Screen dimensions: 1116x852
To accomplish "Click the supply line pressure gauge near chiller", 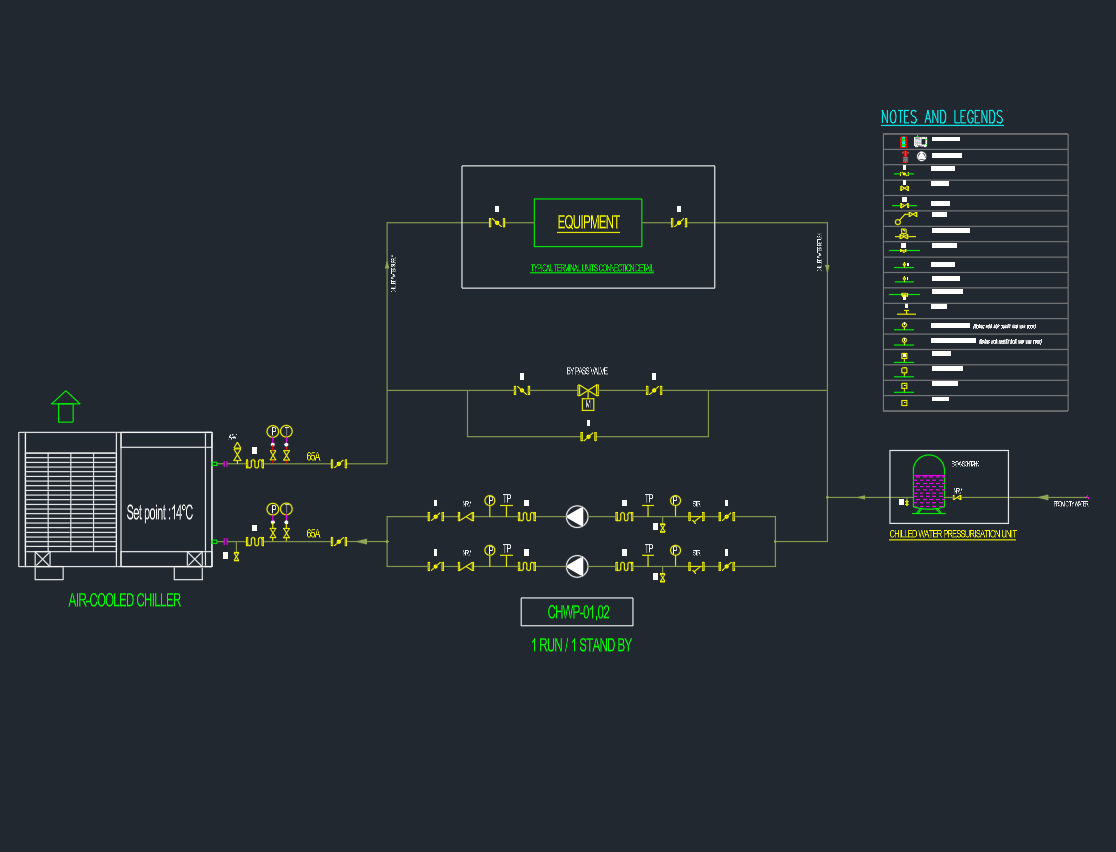I will (272, 431).
